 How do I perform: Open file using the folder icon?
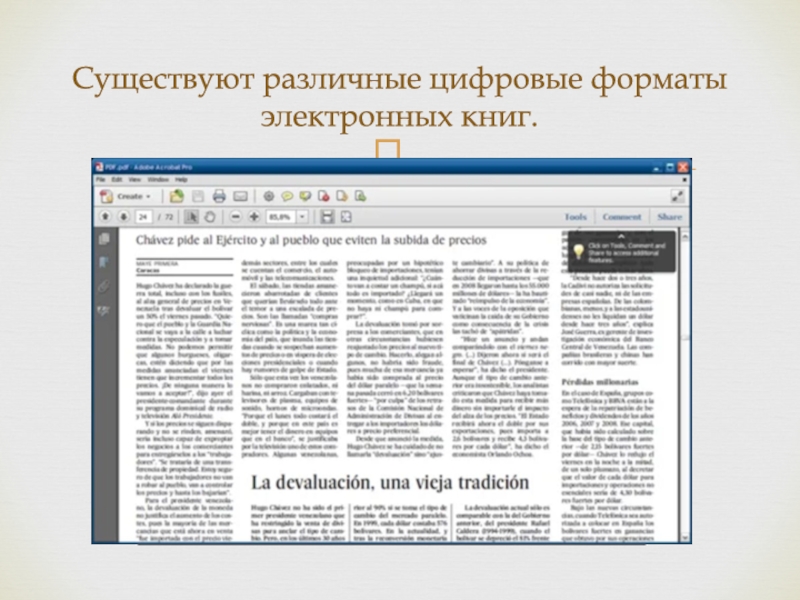[x=177, y=196]
